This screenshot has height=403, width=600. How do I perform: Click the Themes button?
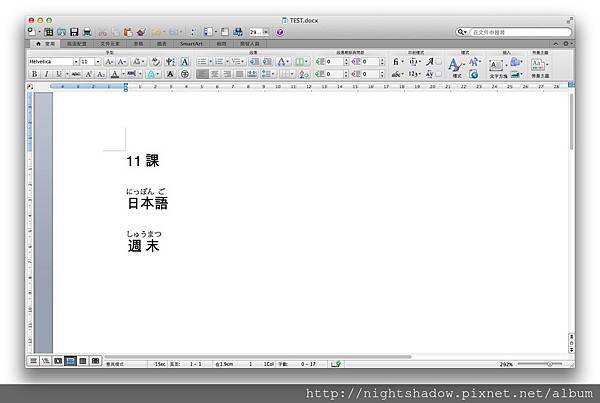click(540, 69)
